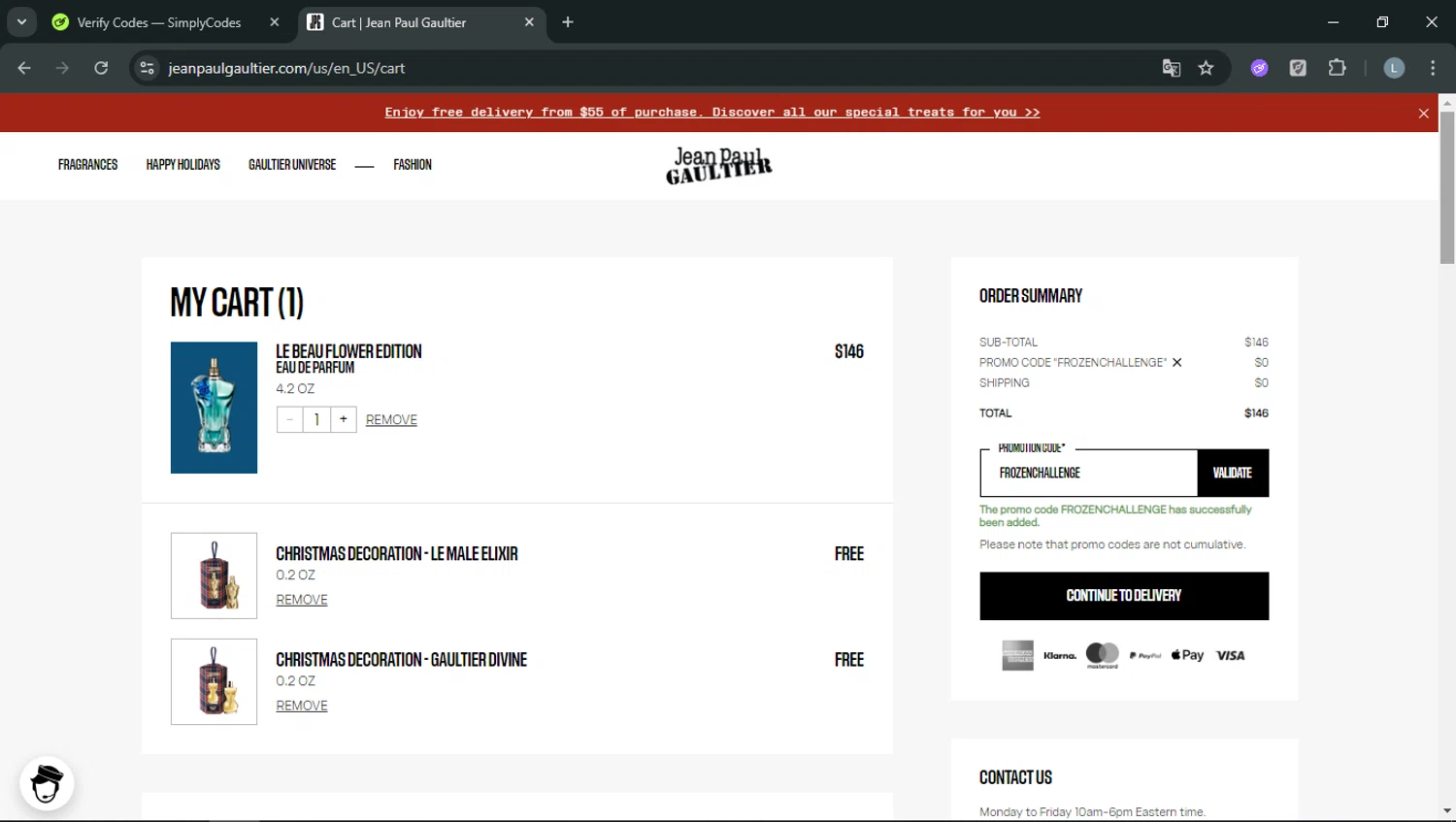This screenshot has width=1456, height=822.
Task: Click the Christmas Decoration Gaultier Divine title
Action: coord(401,660)
